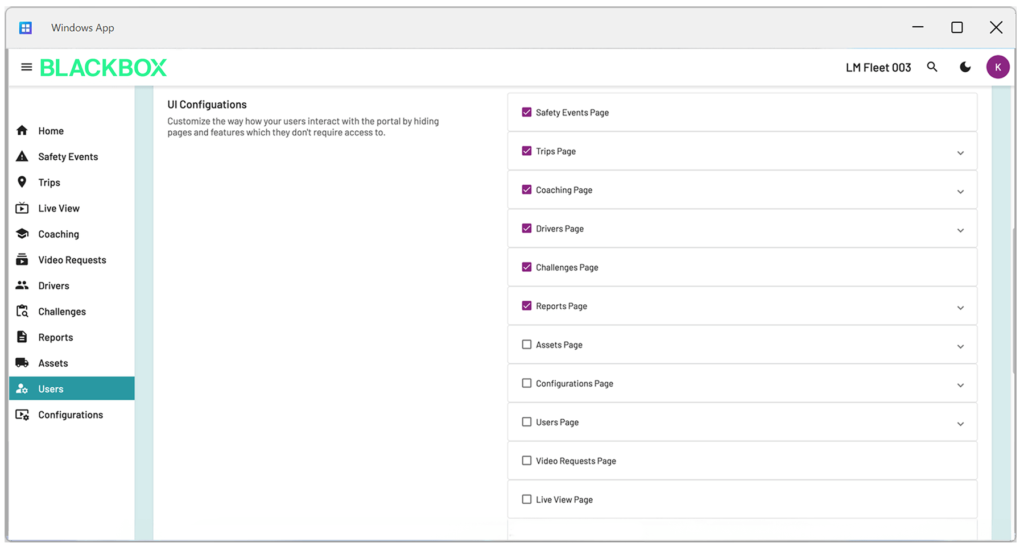1024x551 pixels.
Task: Click the UI Configuations heading
Action: pyautogui.click(x=207, y=104)
